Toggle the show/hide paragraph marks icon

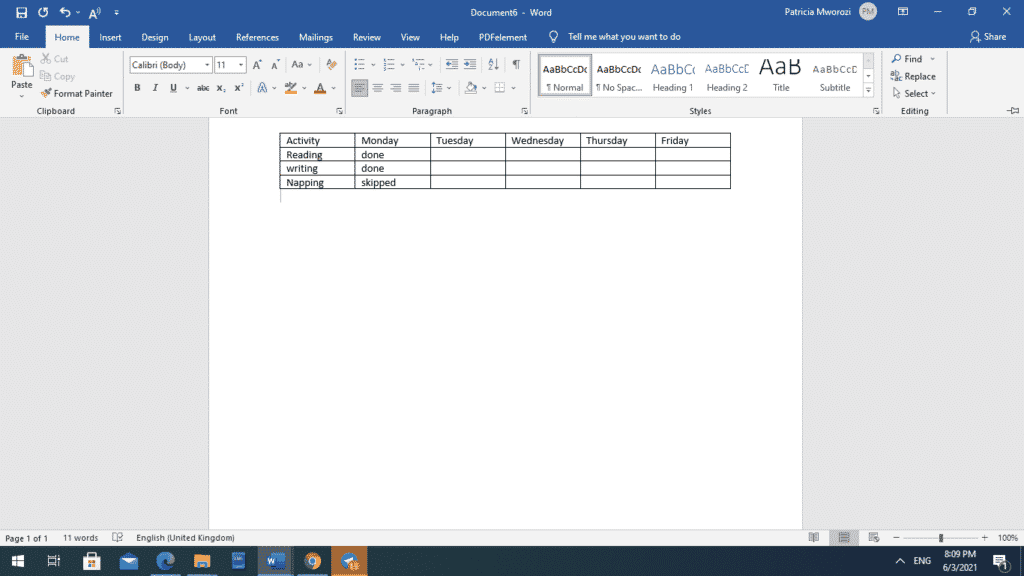point(516,63)
